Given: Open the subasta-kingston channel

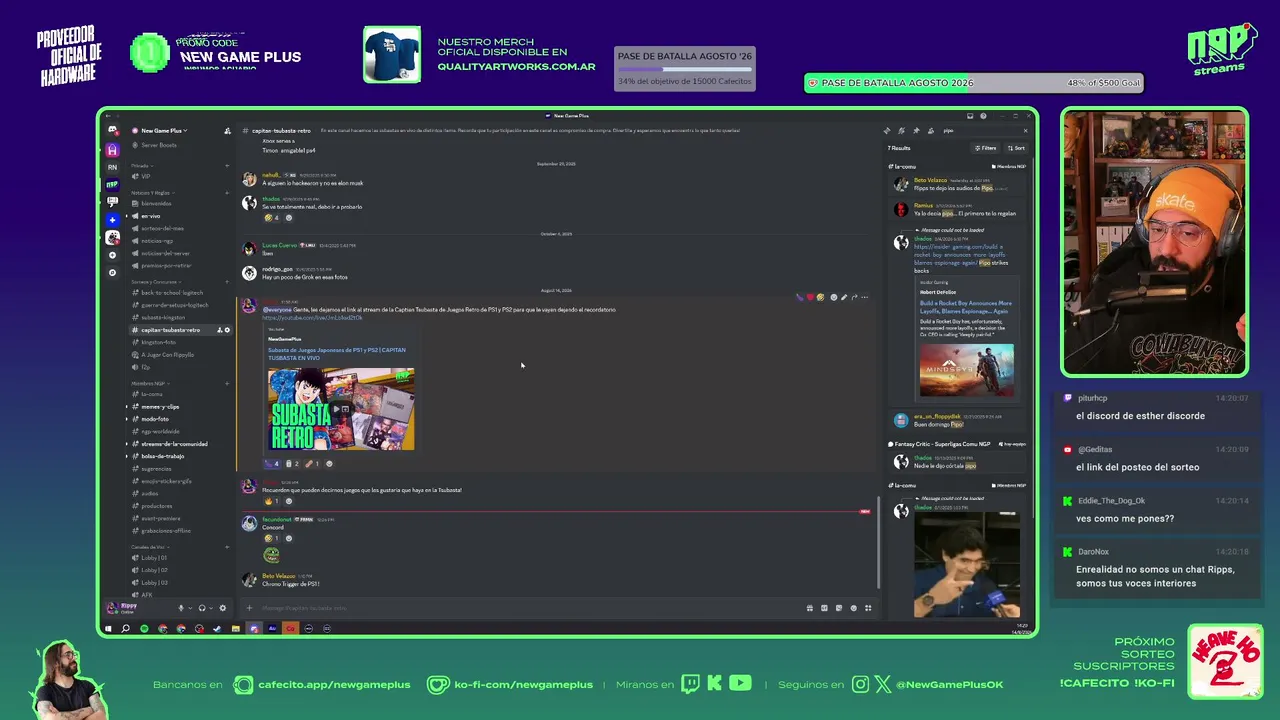Looking at the screenshot, I should point(163,317).
